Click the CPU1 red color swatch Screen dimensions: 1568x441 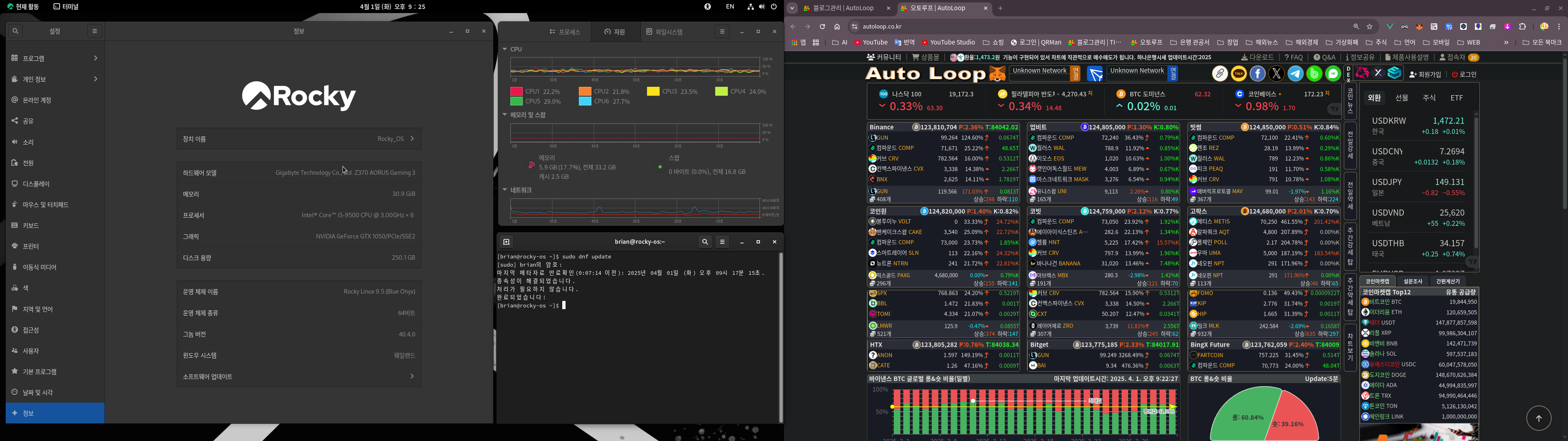point(516,91)
